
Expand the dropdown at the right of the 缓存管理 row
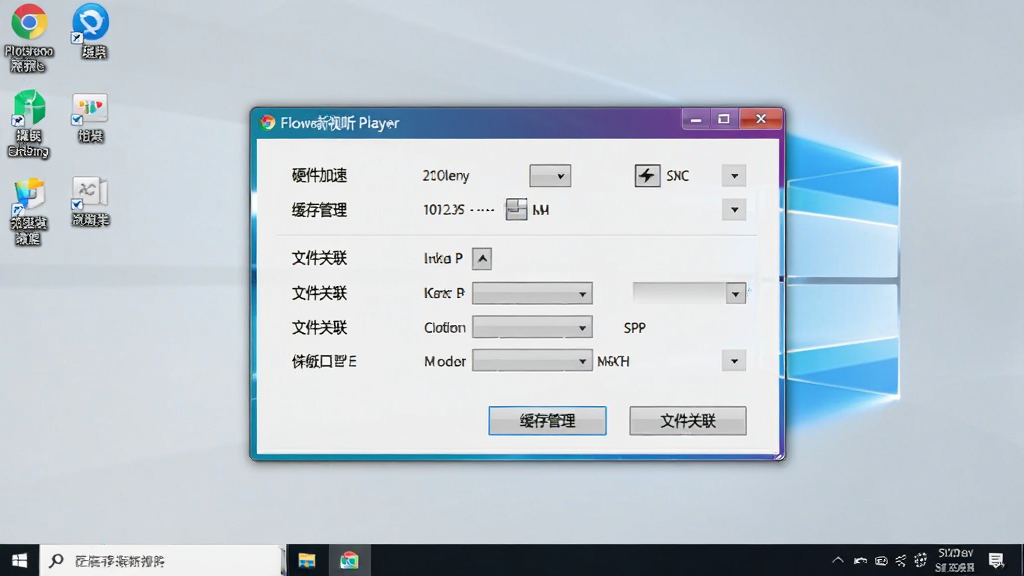point(734,210)
